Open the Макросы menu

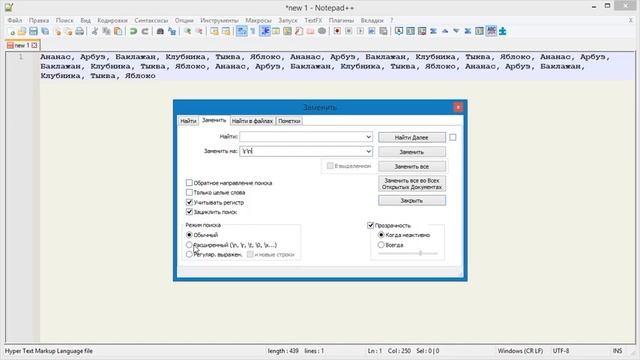pos(258,20)
